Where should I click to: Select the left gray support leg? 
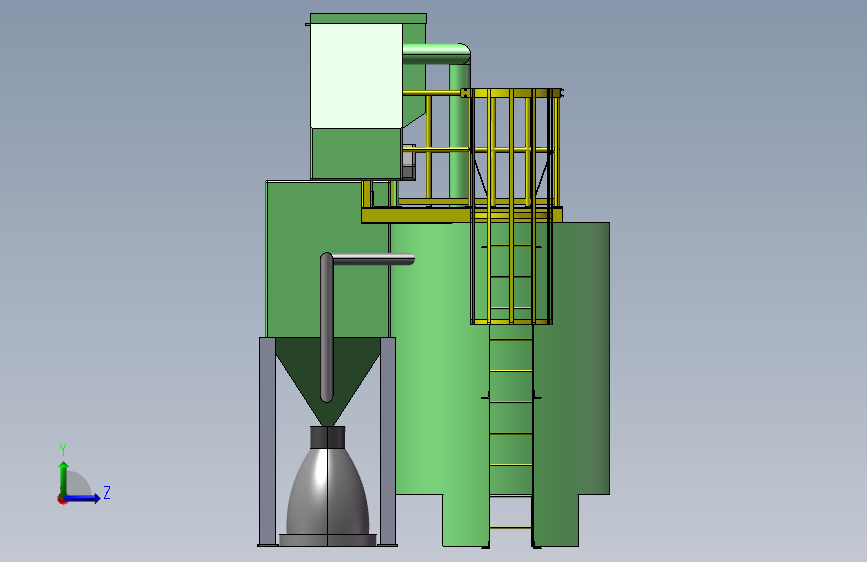point(268,441)
